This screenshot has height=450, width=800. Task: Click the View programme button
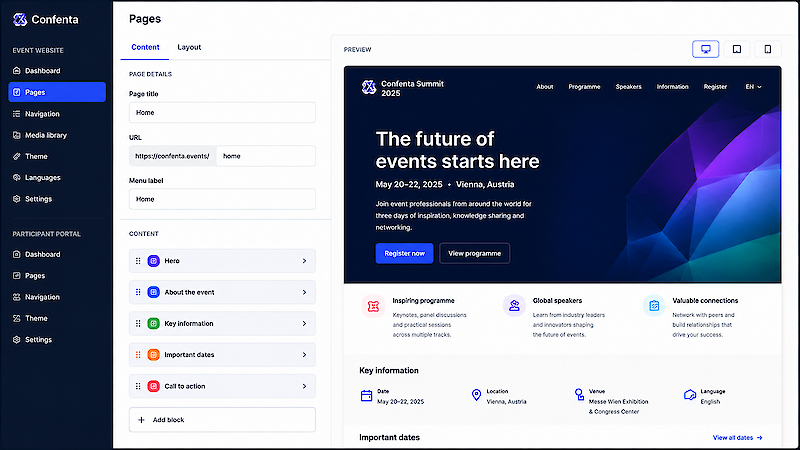(x=474, y=253)
